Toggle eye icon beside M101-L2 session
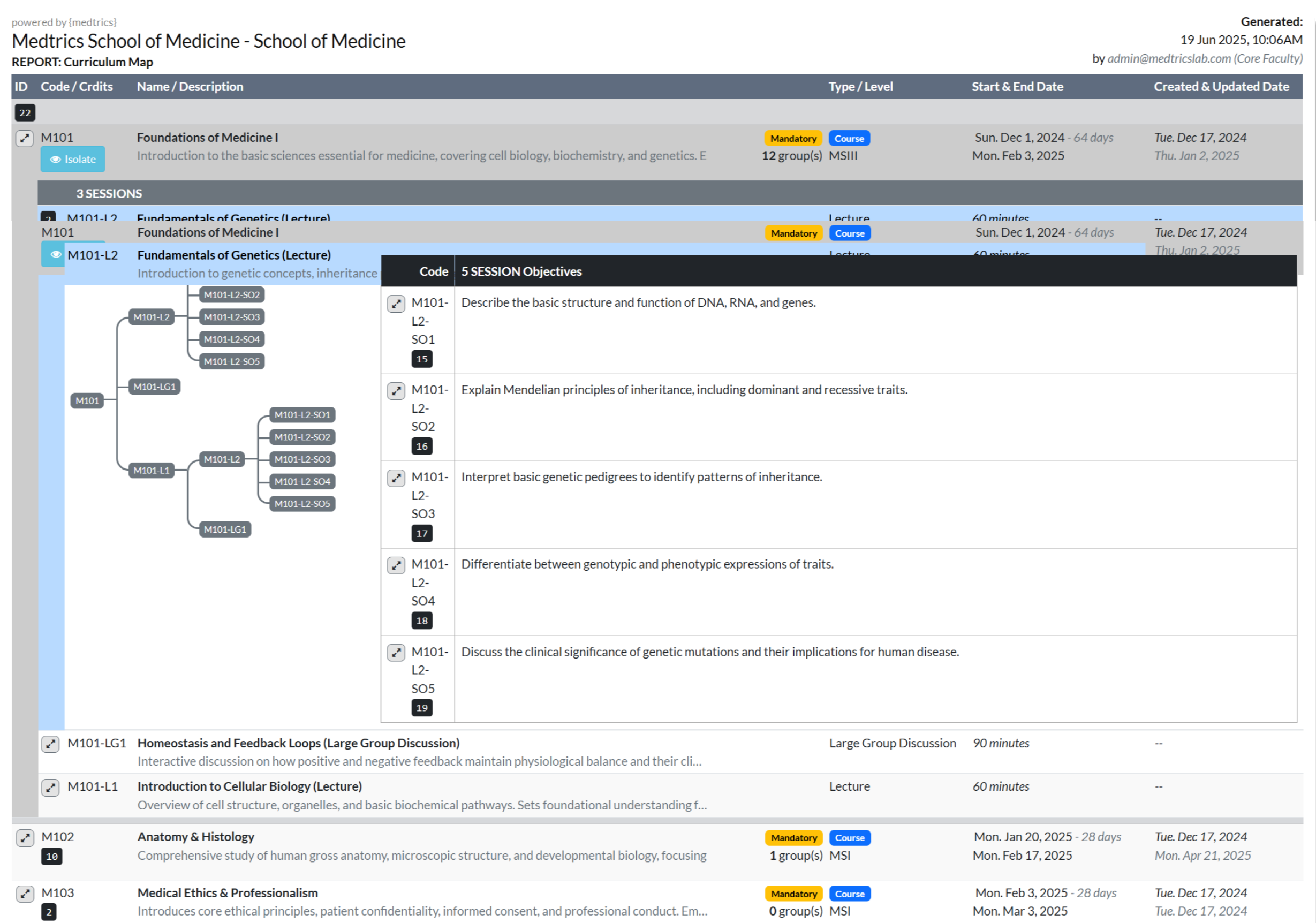 [x=55, y=254]
